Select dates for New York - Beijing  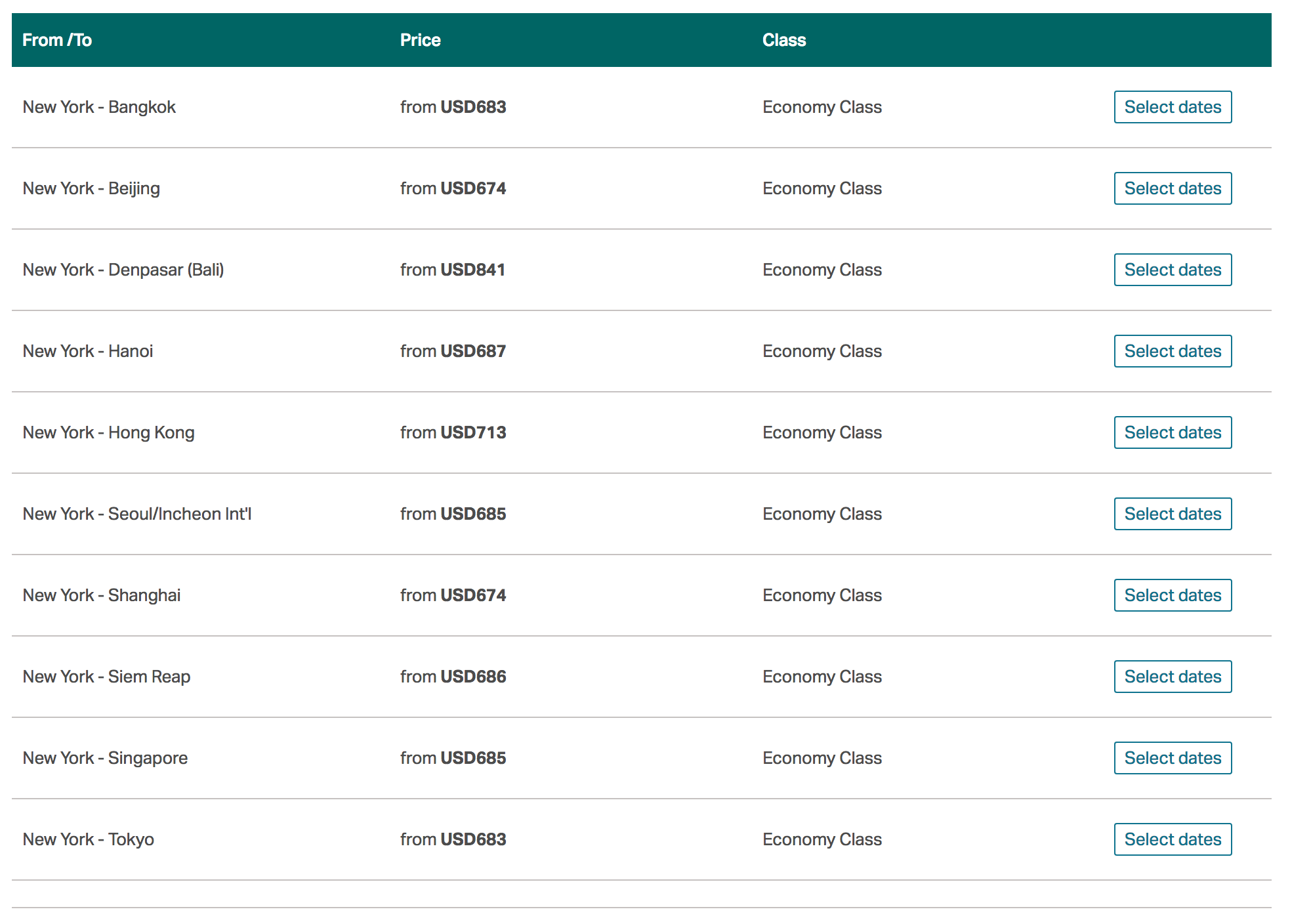pyautogui.click(x=1173, y=188)
